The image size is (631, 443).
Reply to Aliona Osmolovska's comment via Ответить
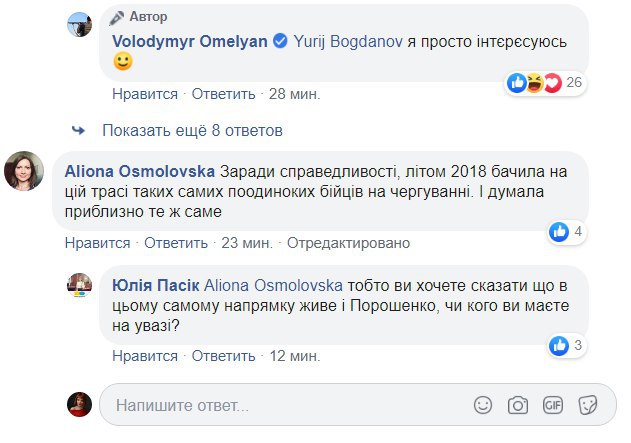[175, 243]
